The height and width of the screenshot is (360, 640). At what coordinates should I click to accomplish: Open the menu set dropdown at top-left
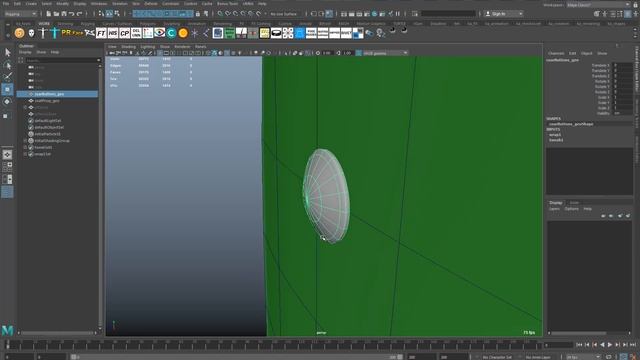pyautogui.click(x=20, y=14)
